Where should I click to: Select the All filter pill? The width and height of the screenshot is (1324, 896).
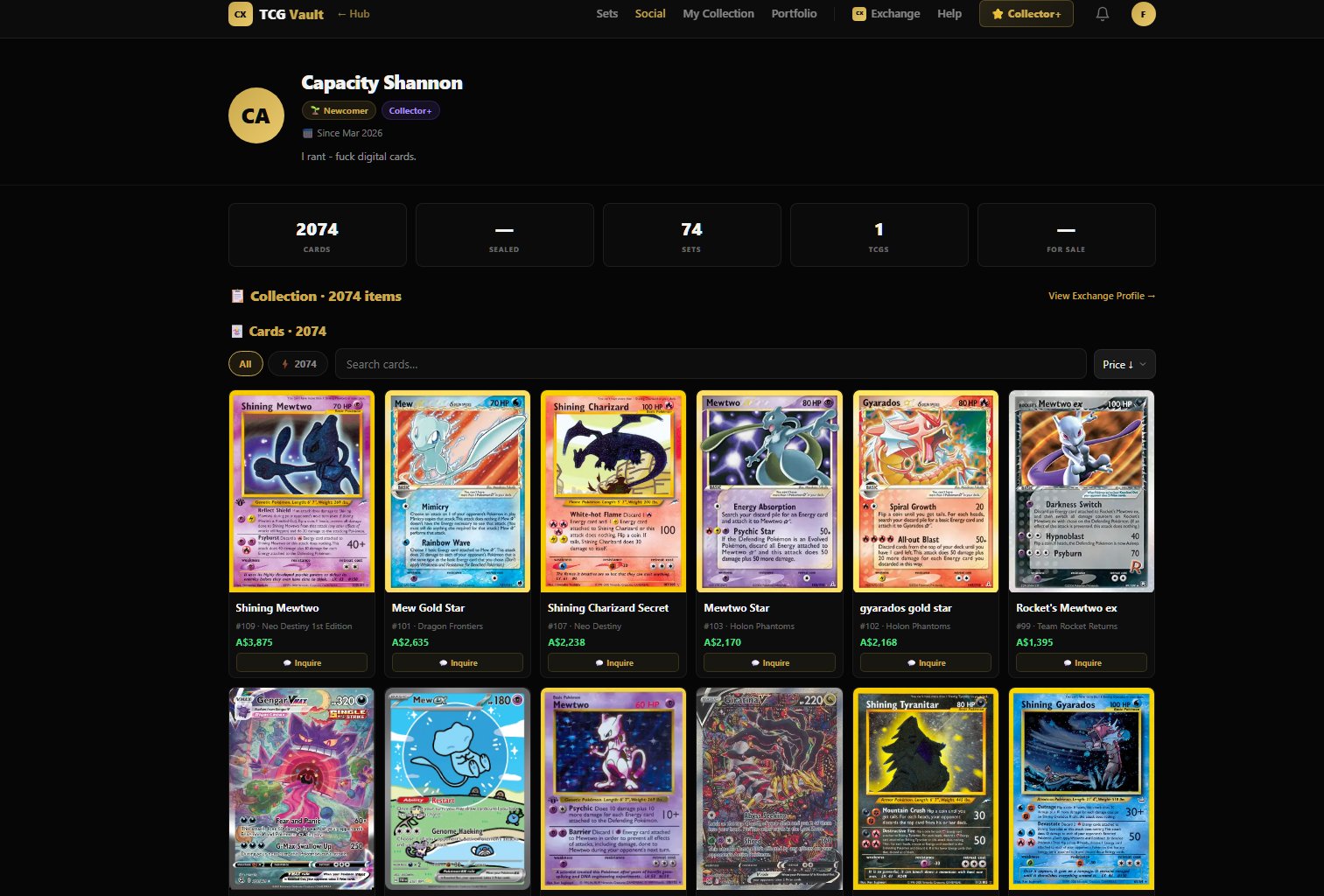[x=246, y=364]
